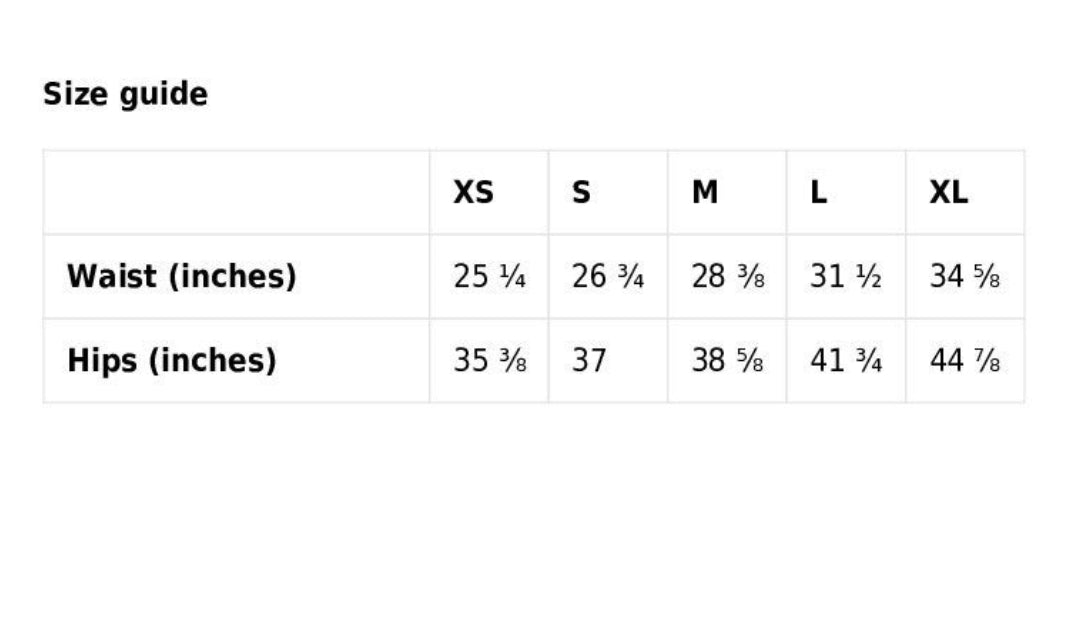Click the Size guide heading

[125, 94]
